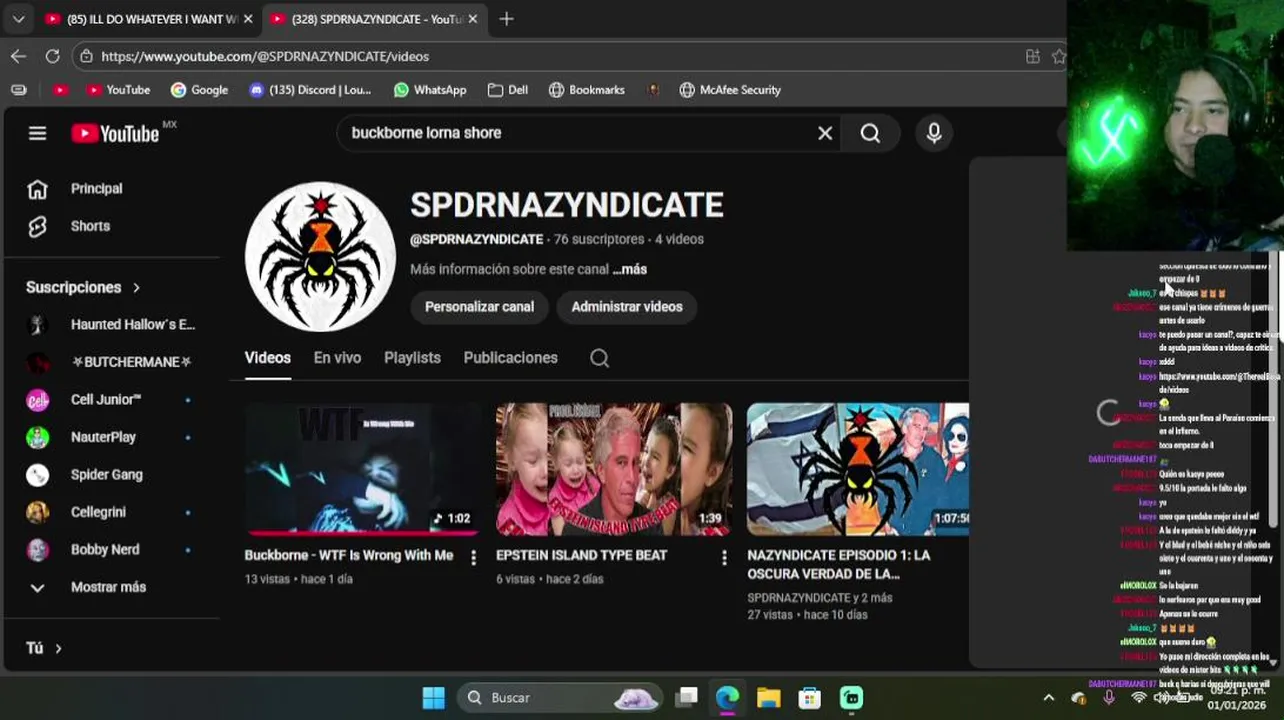Screen dimensions: 1284x720
Task: Open new browser tab with plus
Action: (x=506, y=18)
